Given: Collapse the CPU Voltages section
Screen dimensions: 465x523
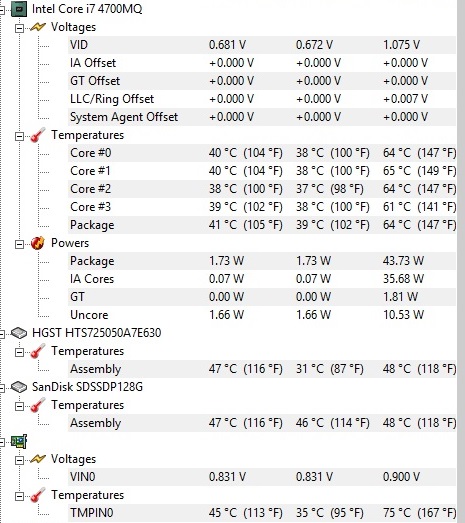Looking at the screenshot, I should [20, 28].
